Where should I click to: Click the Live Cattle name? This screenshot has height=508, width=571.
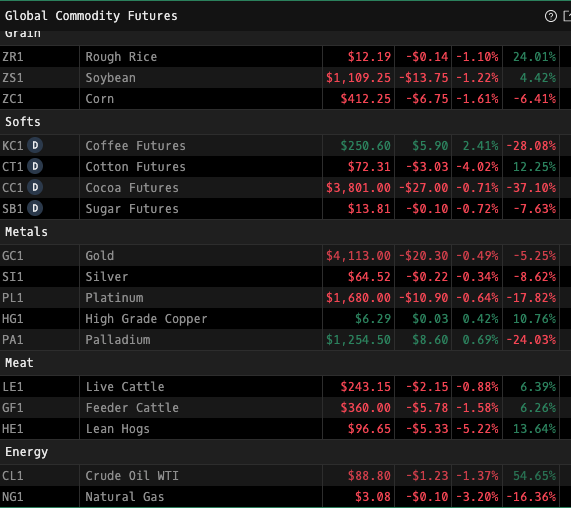125,386
